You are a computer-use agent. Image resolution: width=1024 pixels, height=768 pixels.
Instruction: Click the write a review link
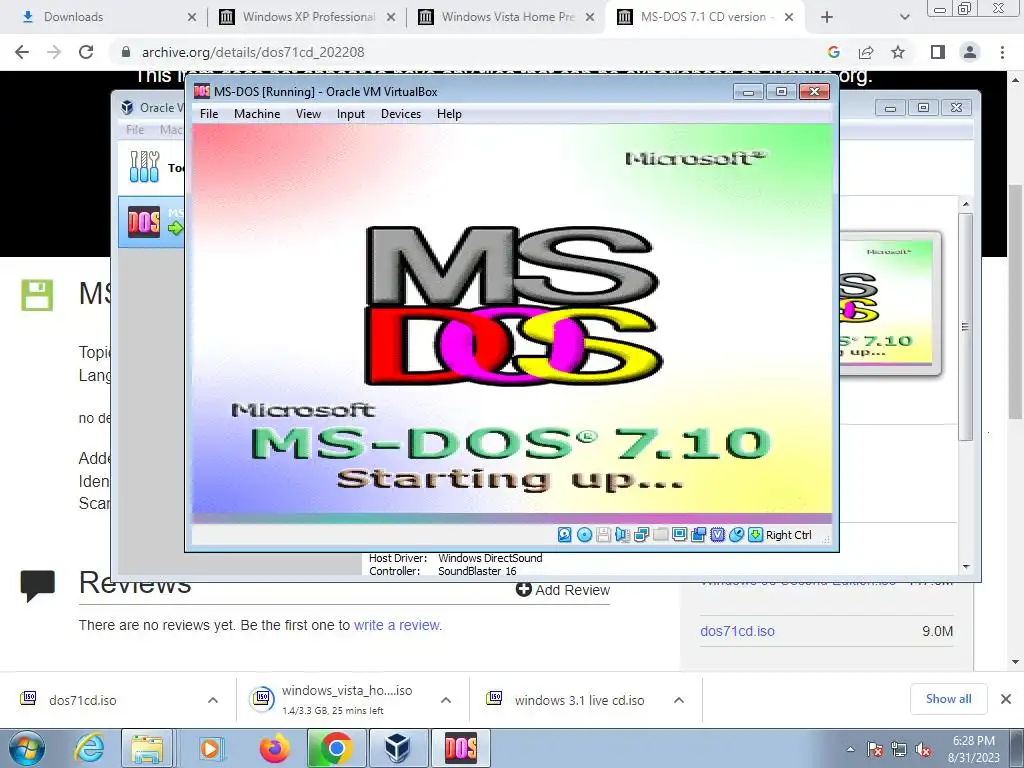397,625
